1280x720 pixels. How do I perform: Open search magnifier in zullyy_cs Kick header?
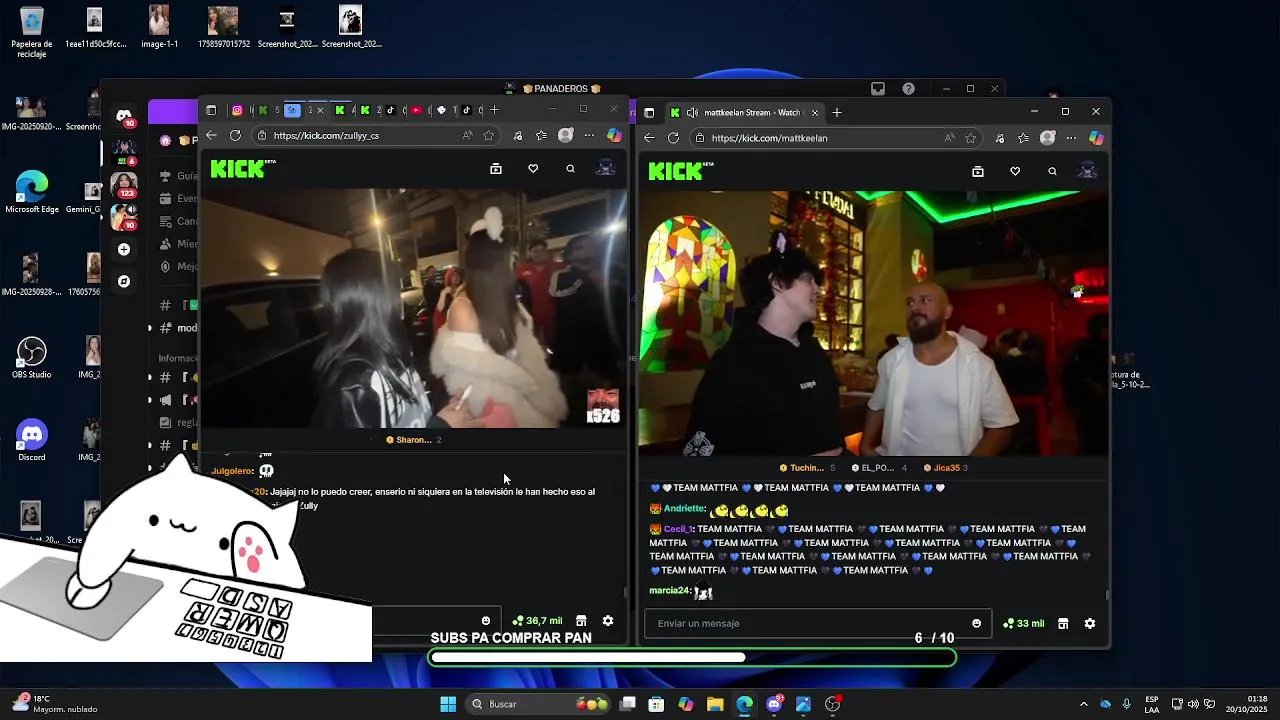point(570,169)
